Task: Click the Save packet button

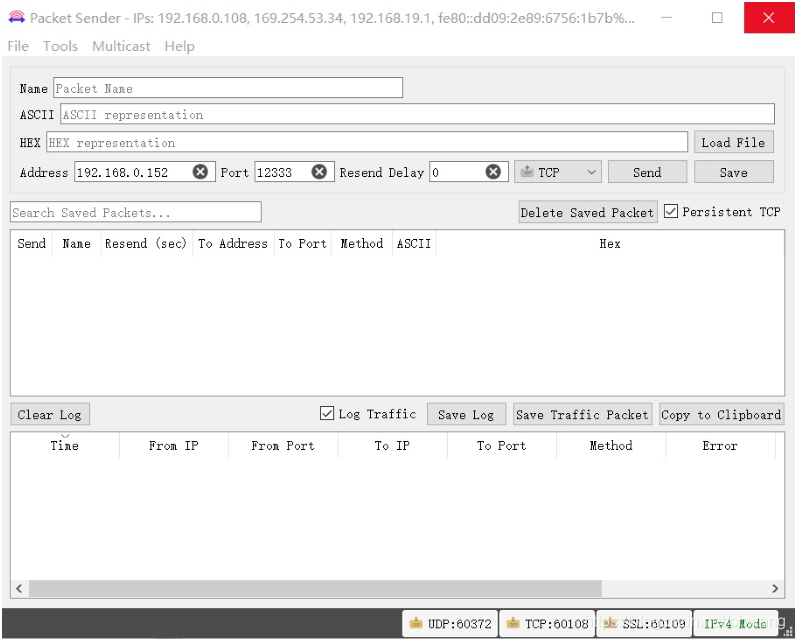Action: (734, 172)
